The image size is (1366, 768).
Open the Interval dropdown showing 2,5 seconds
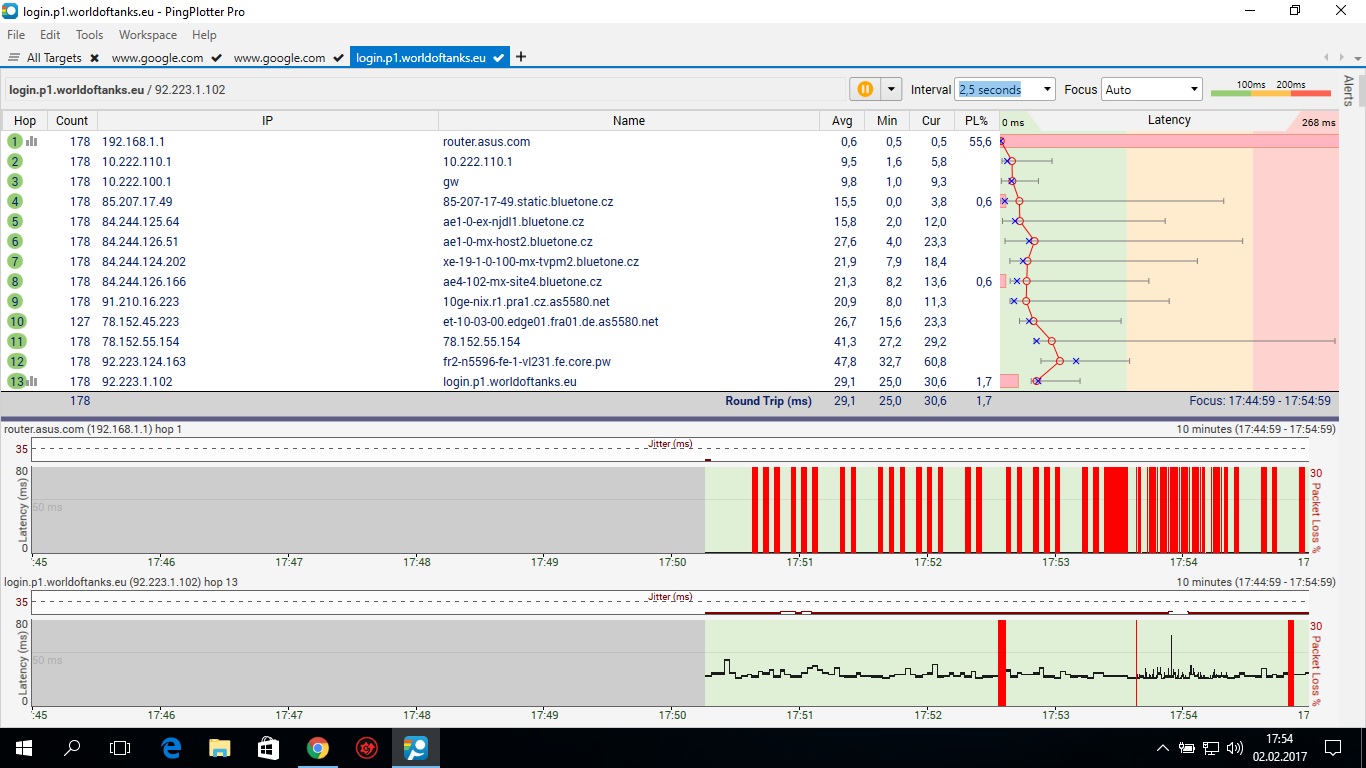tap(1004, 89)
